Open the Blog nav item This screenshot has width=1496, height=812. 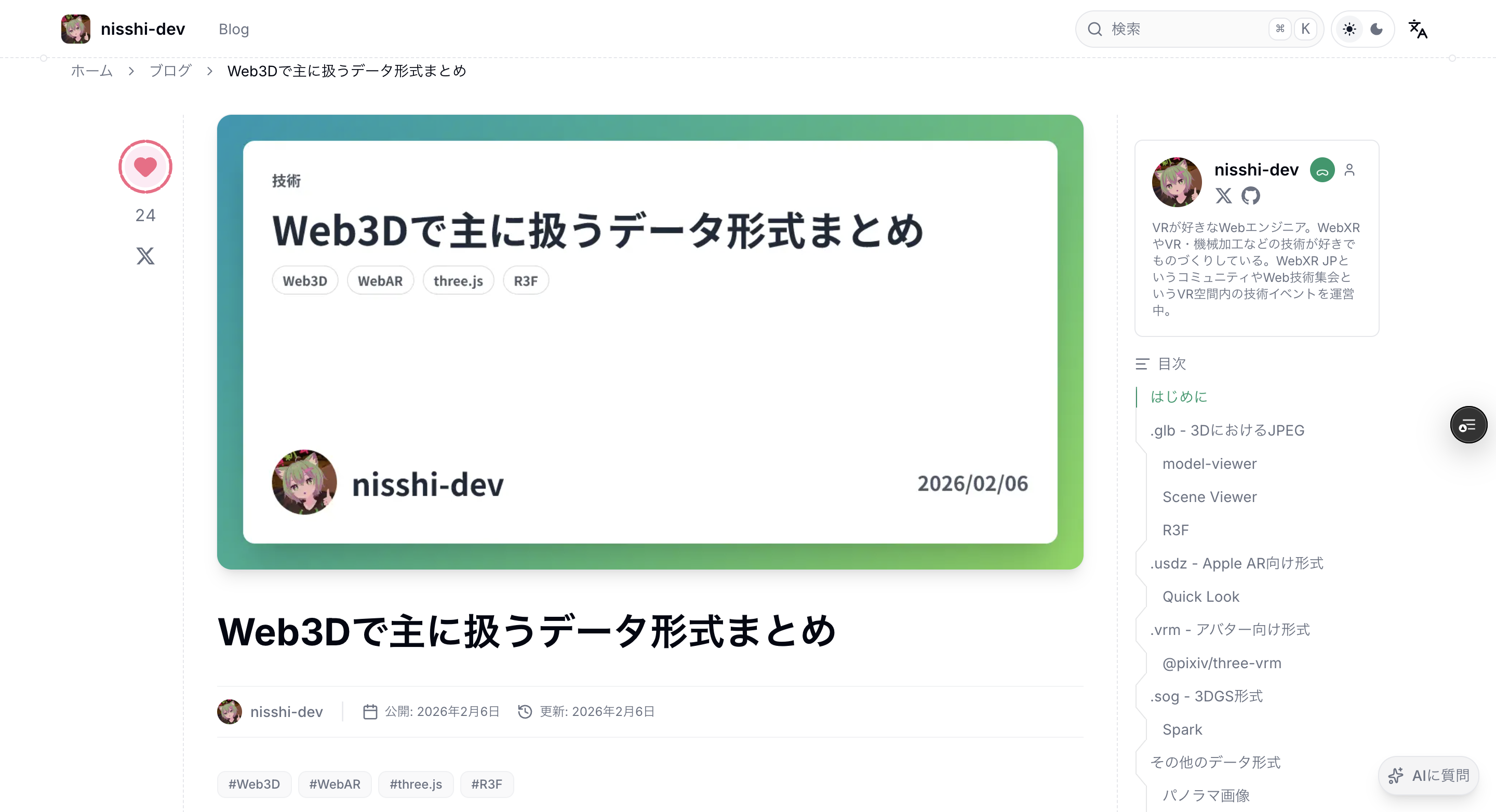(x=233, y=29)
